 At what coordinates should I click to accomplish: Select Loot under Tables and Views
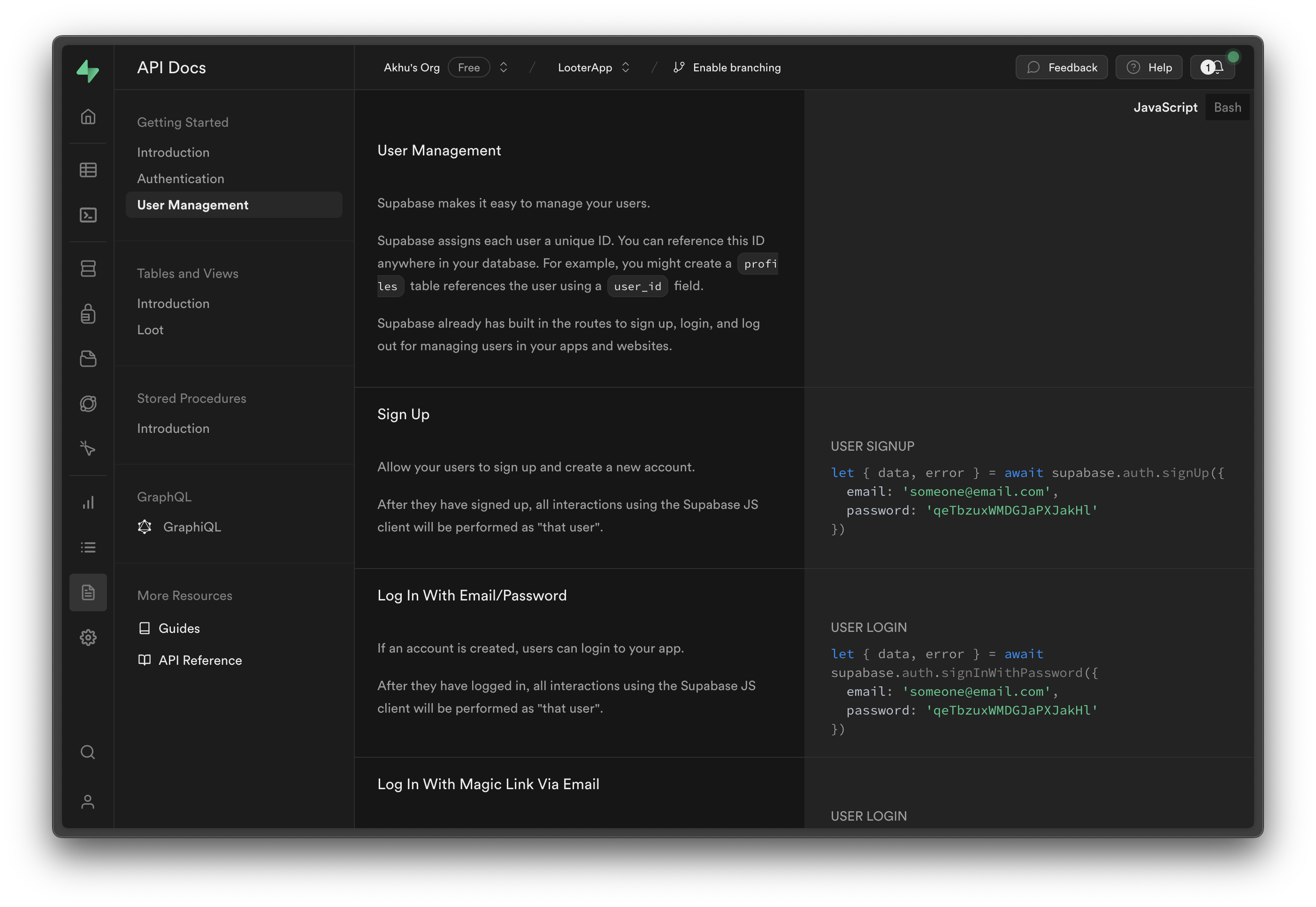tap(151, 330)
